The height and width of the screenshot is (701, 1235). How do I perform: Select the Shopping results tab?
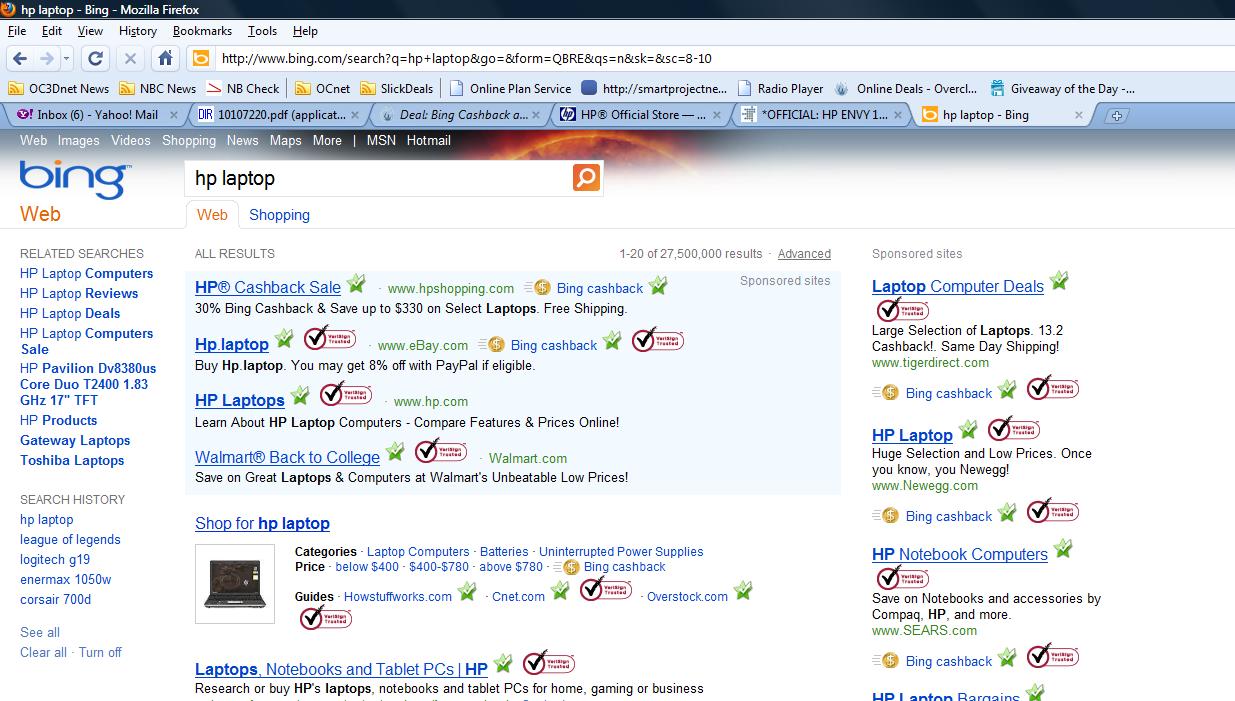click(x=279, y=215)
